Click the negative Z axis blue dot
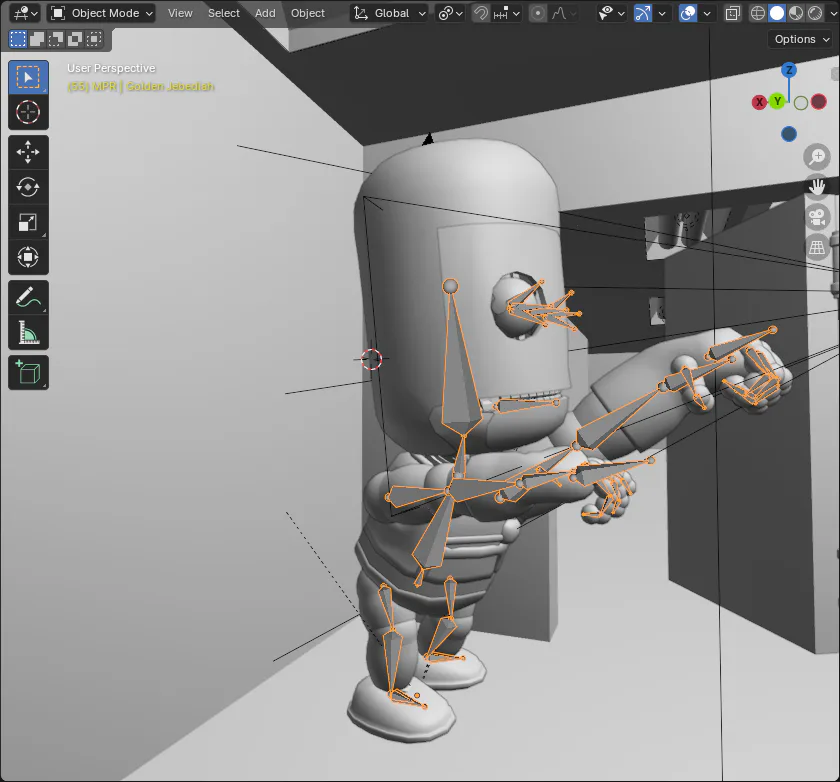This screenshot has width=840, height=782. tap(789, 134)
